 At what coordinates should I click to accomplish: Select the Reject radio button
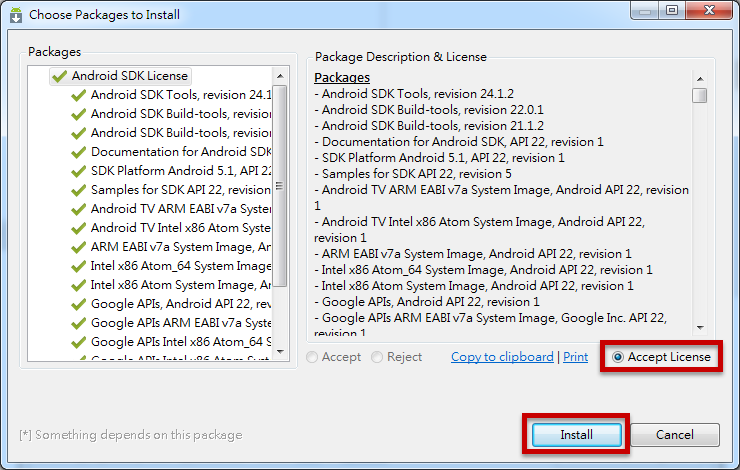coord(377,357)
